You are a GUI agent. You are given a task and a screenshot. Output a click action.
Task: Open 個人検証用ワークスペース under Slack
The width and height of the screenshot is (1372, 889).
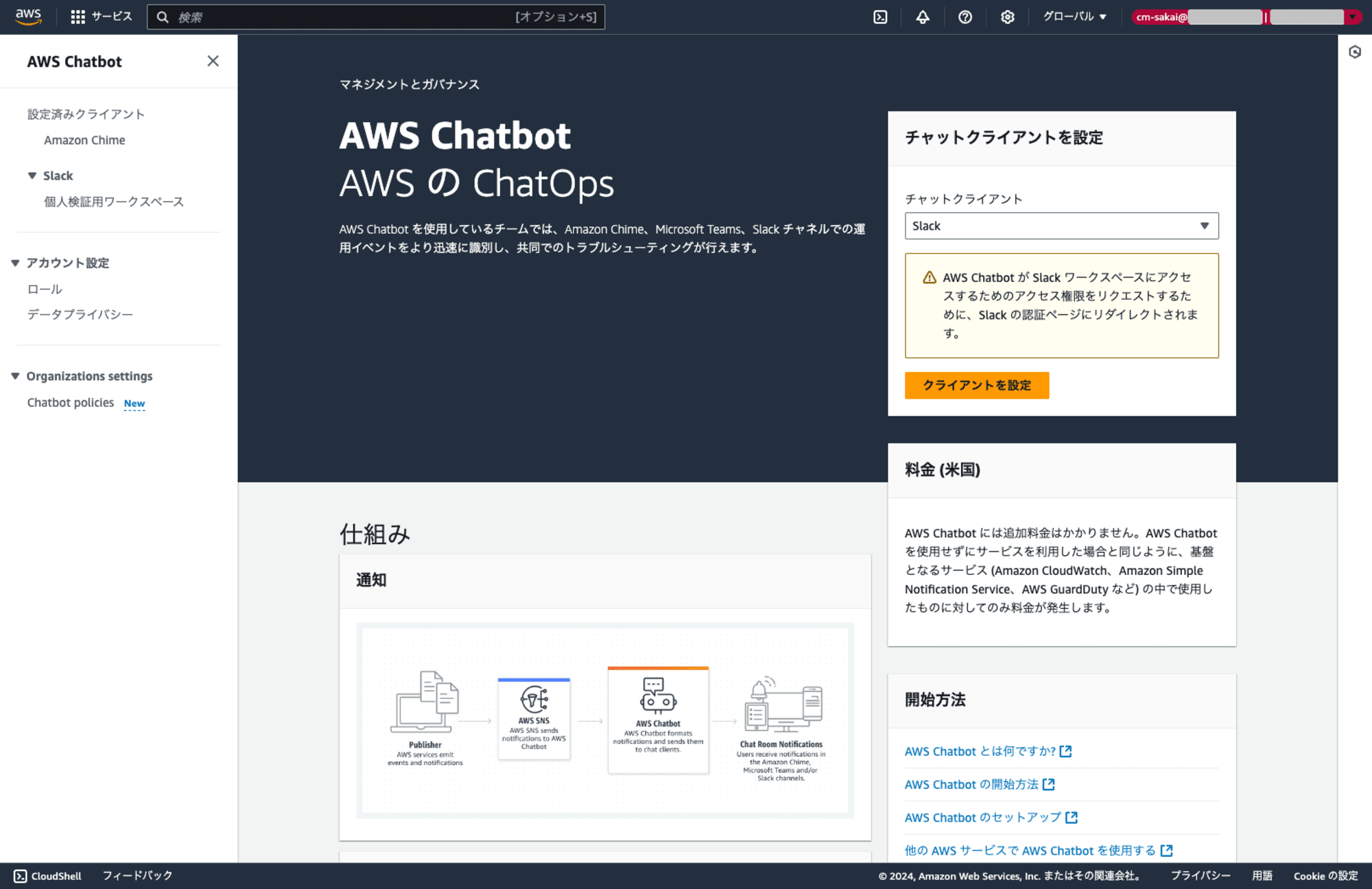pyautogui.click(x=114, y=202)
